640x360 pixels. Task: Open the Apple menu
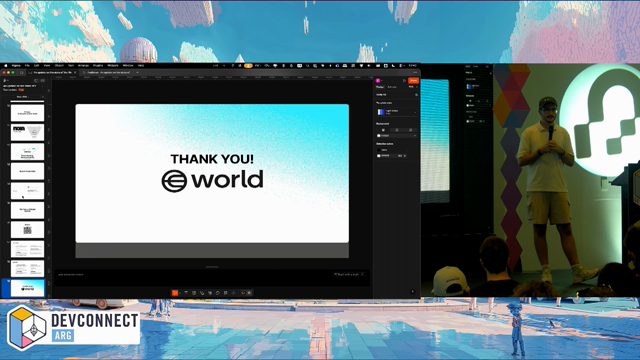pos(6,65)
